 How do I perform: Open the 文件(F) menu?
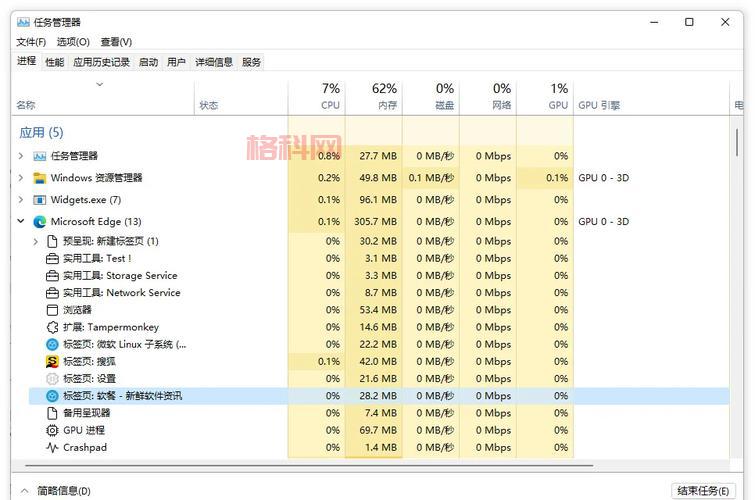(31, 42)
